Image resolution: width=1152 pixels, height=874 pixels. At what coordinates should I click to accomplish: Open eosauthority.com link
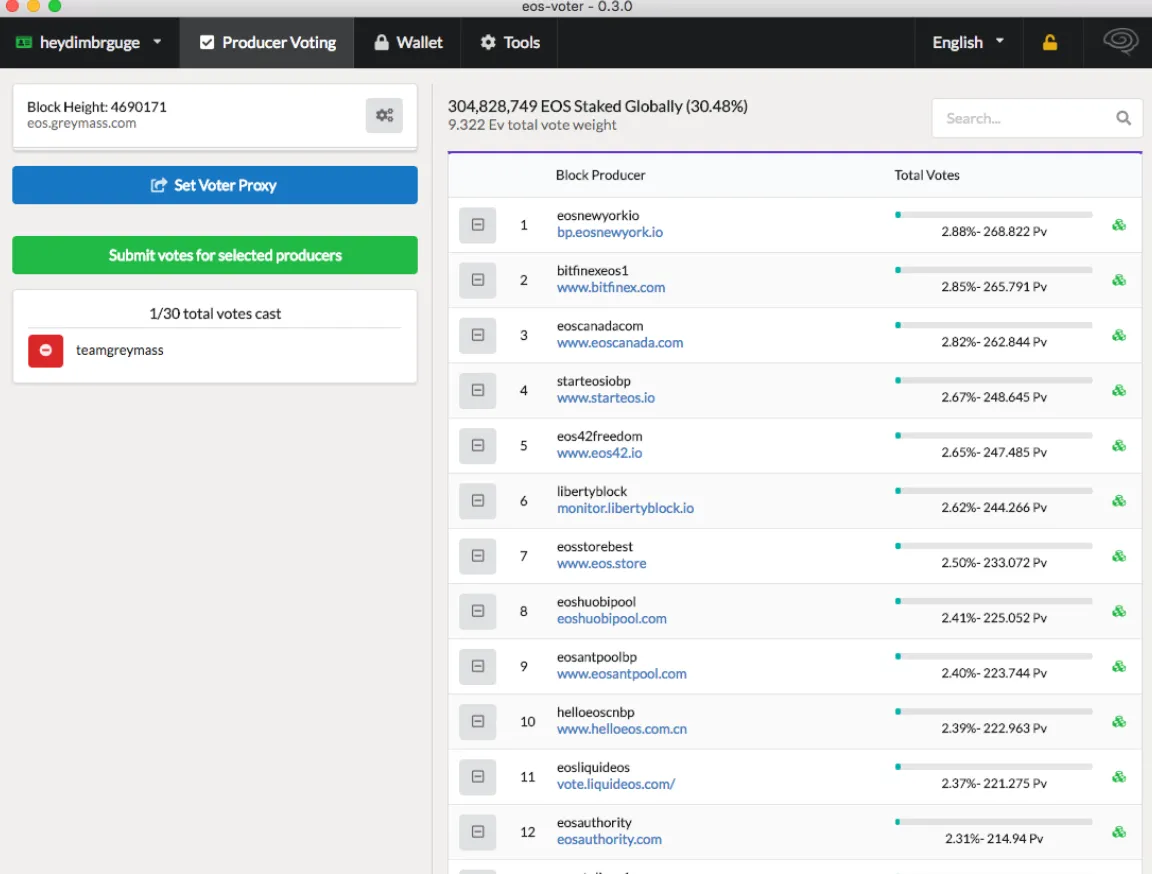[x=608, y=839]
